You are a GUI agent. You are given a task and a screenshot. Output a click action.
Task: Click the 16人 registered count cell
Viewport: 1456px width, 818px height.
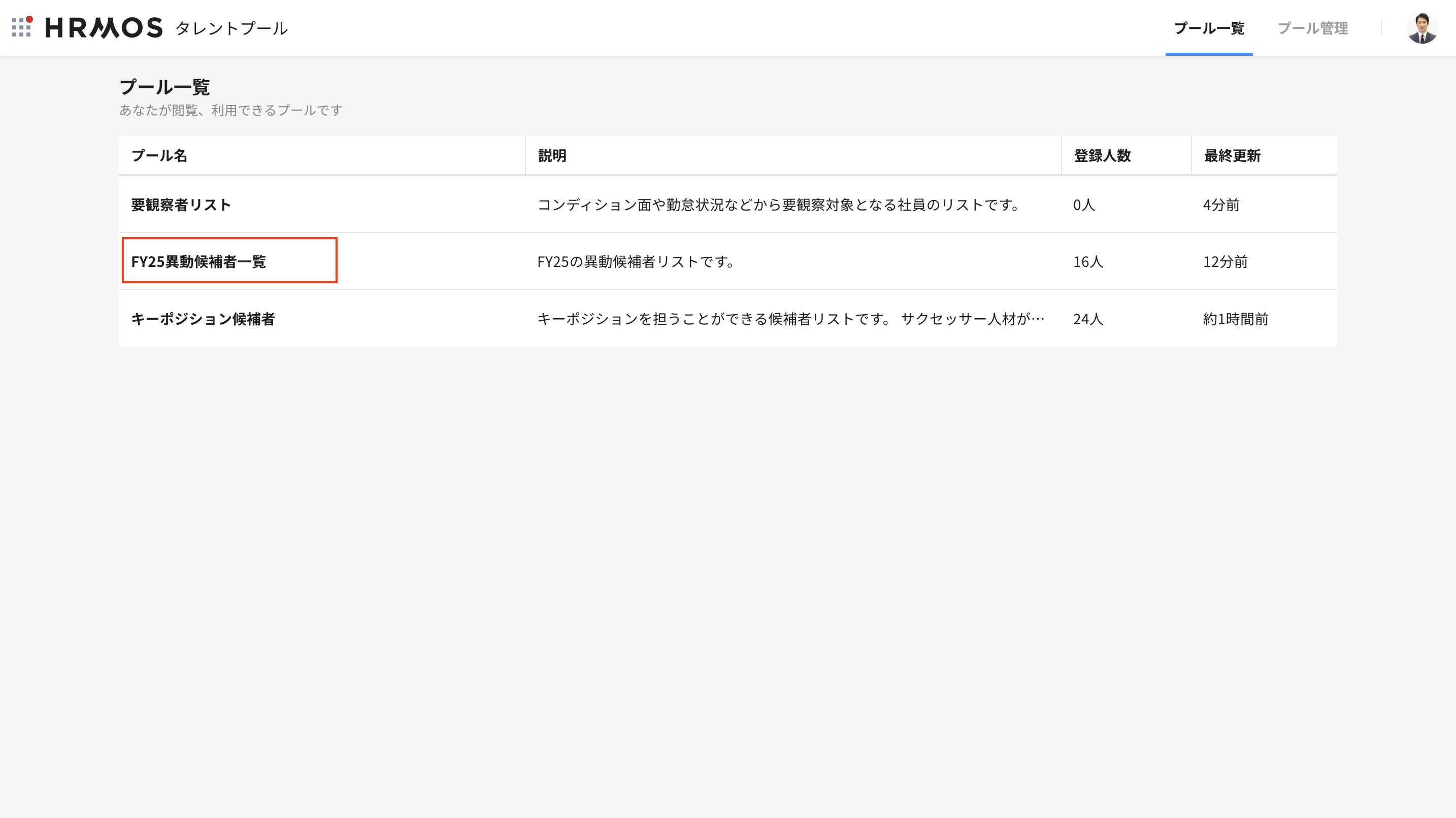(x=1088, y=261)
